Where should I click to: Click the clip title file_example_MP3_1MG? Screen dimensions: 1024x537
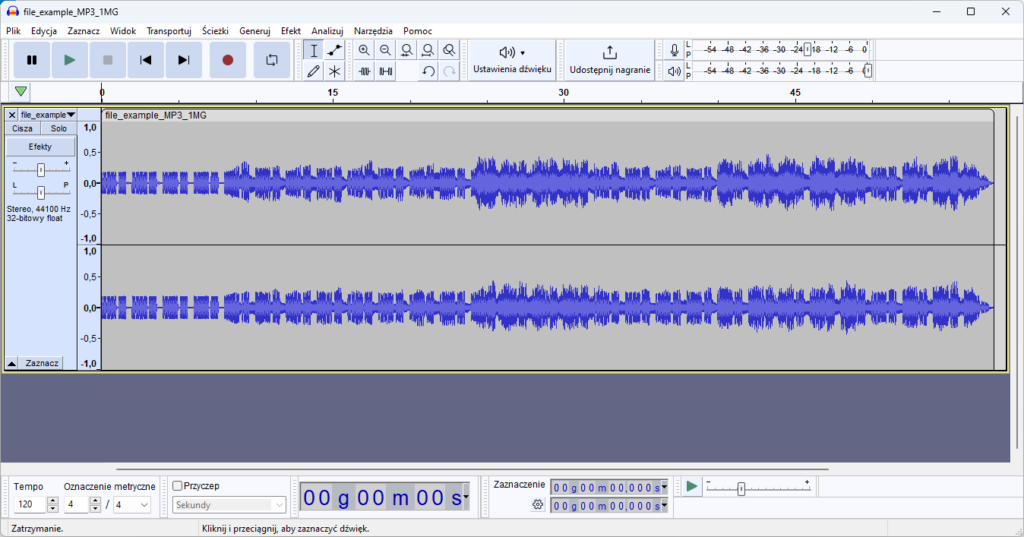point(155,116)
